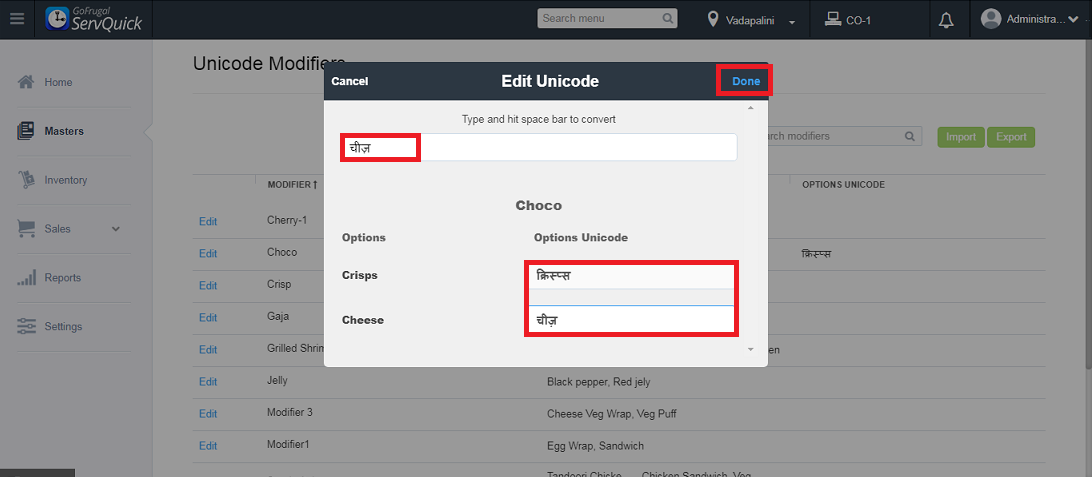Click the search magnifier in top bar
The image size is (1092, 477).
click(668, 19)
